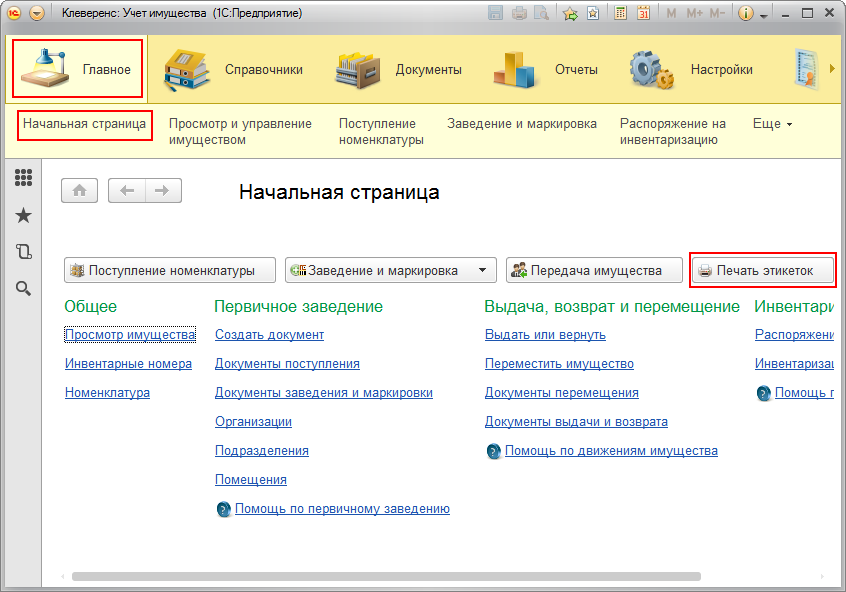
Task: Click the Home button
Action: point(79,190)
